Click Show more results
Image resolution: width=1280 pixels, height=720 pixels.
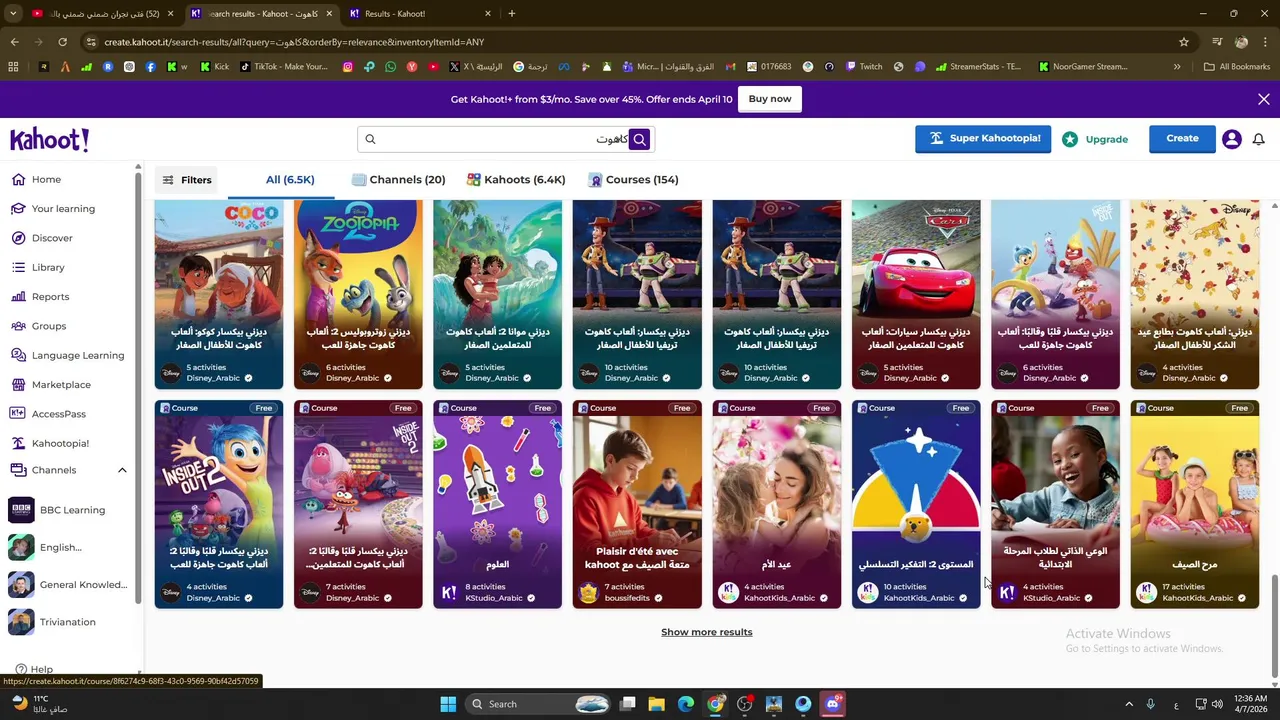tap(707, 632)
